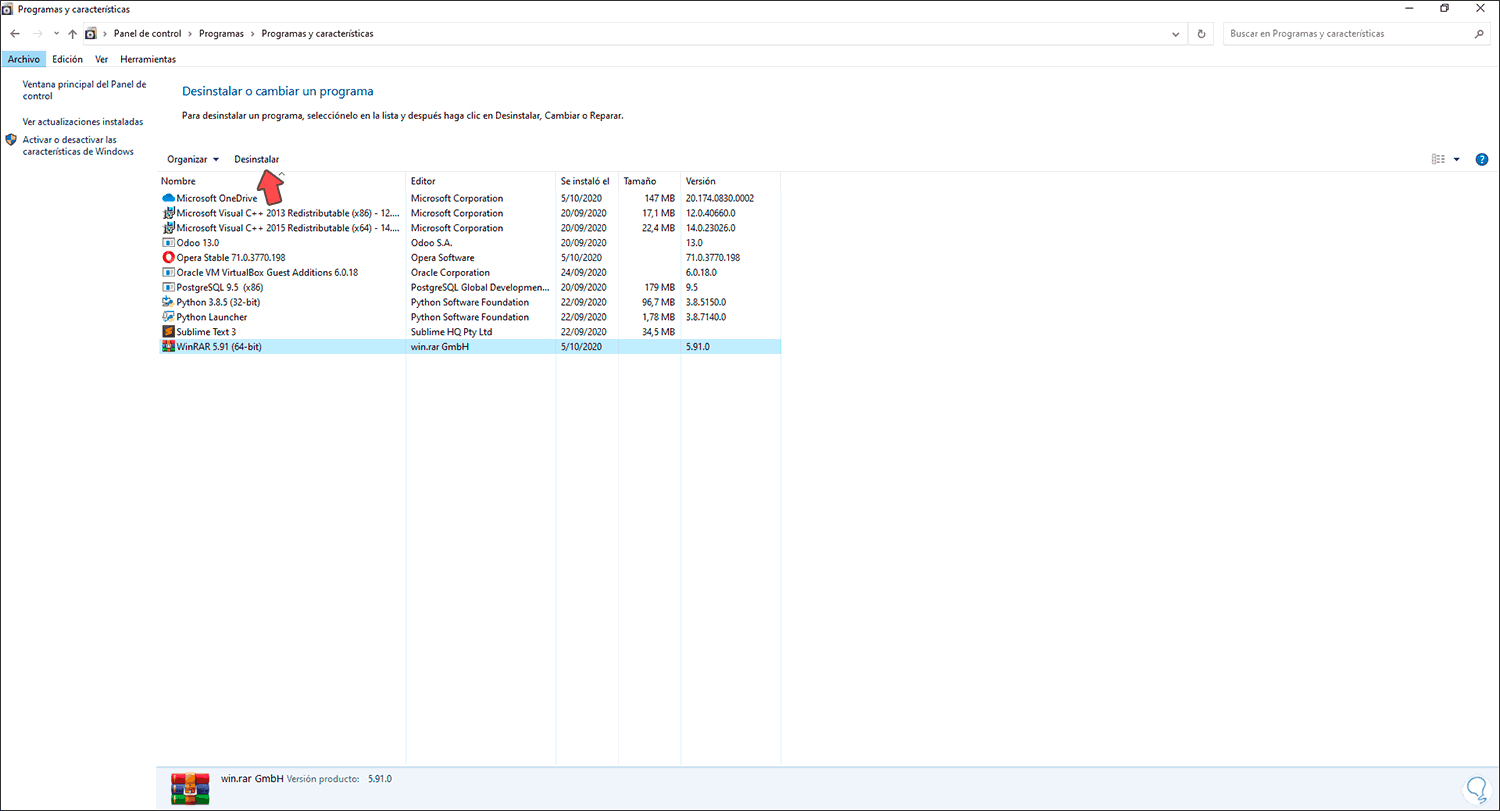Go back with the back arrow

(x=14, y=34)
